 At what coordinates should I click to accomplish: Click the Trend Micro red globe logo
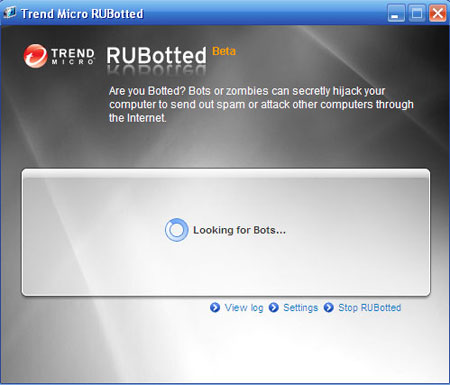[35, 56]
